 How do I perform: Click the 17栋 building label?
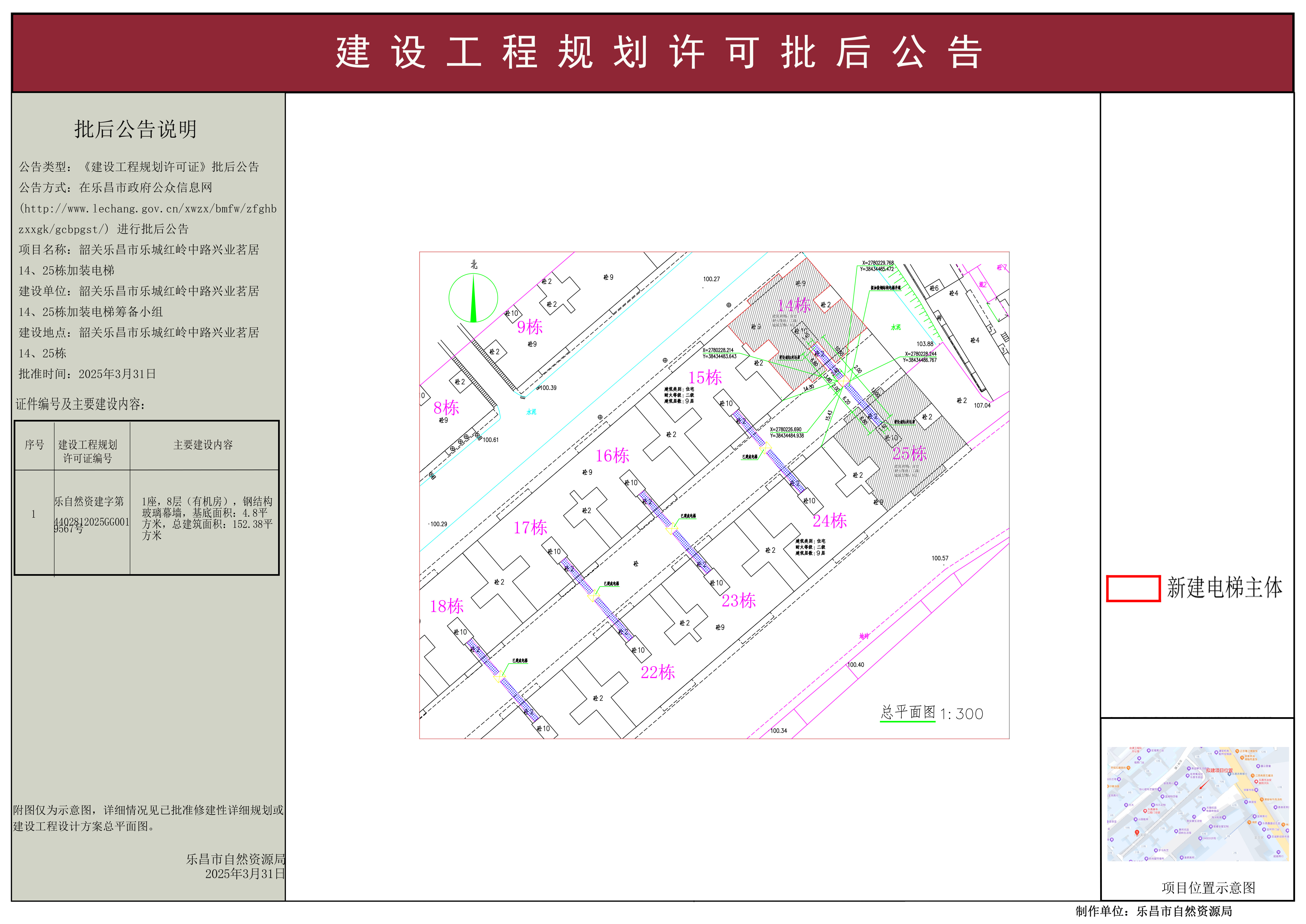tap(530, 528)
